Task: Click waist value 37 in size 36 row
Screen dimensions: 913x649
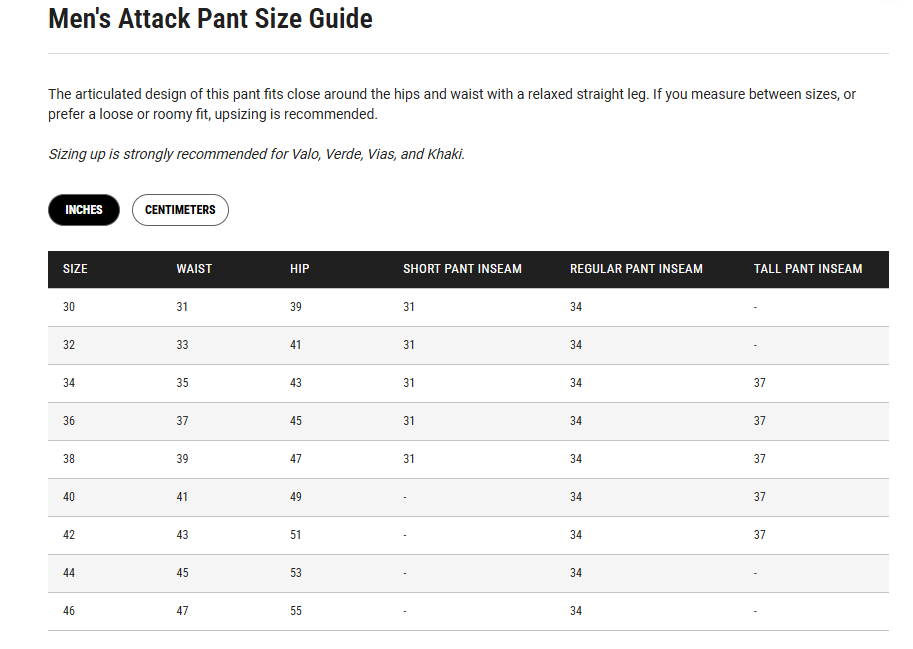Action: pyautogui.click(x=182, y=421)
